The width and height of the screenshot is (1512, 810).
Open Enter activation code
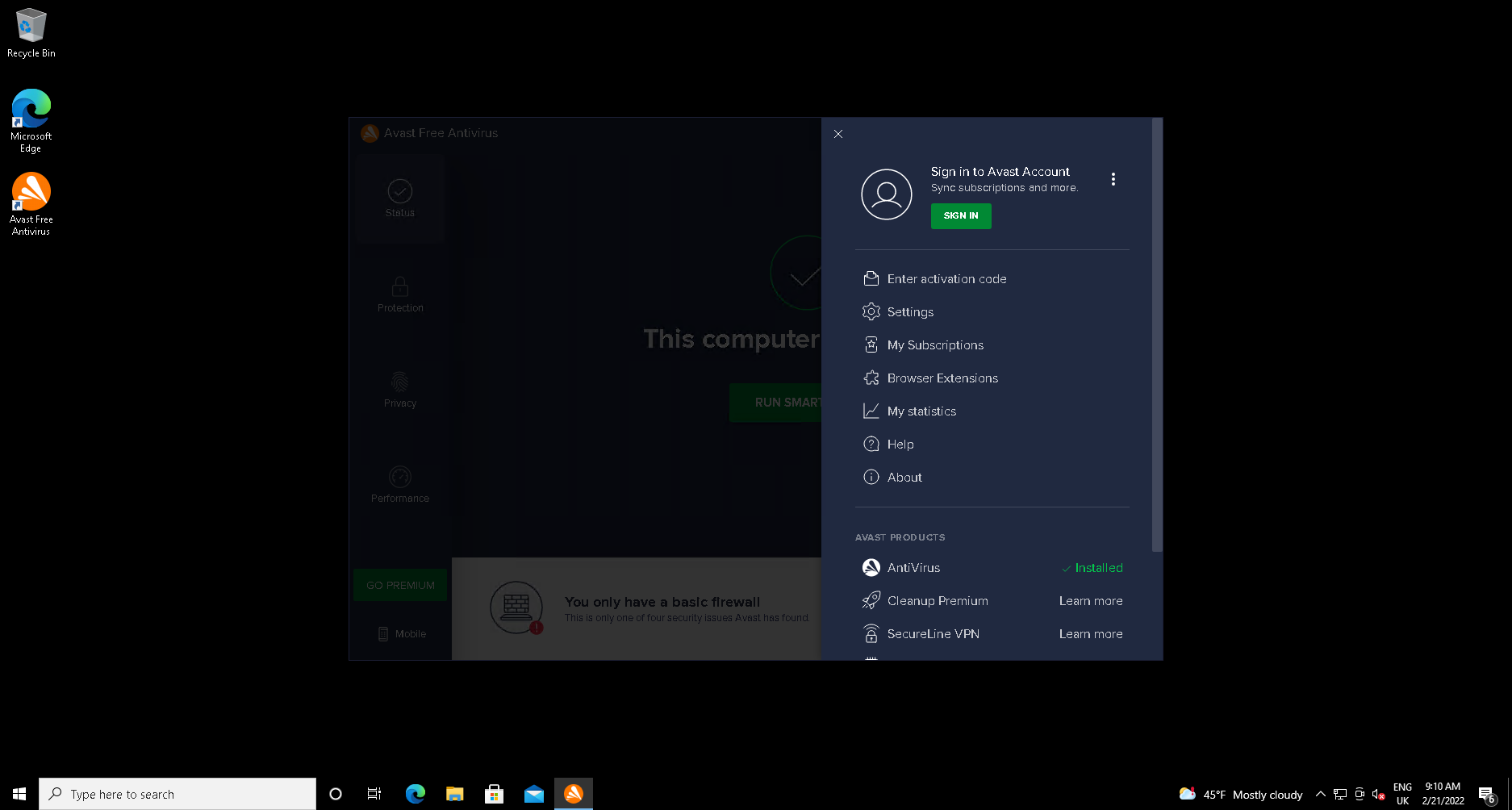click(x=946, y=279)
